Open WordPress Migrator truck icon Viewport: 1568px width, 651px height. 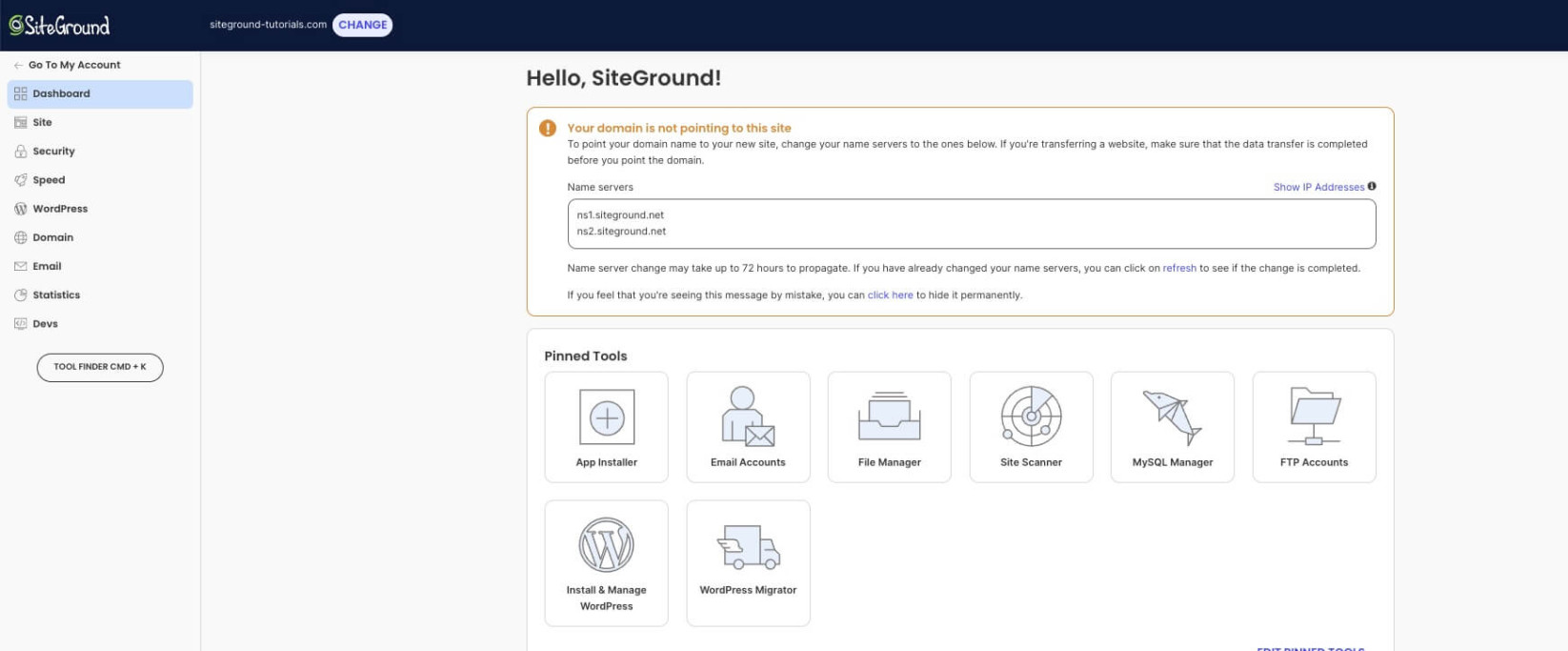(748, 547)
